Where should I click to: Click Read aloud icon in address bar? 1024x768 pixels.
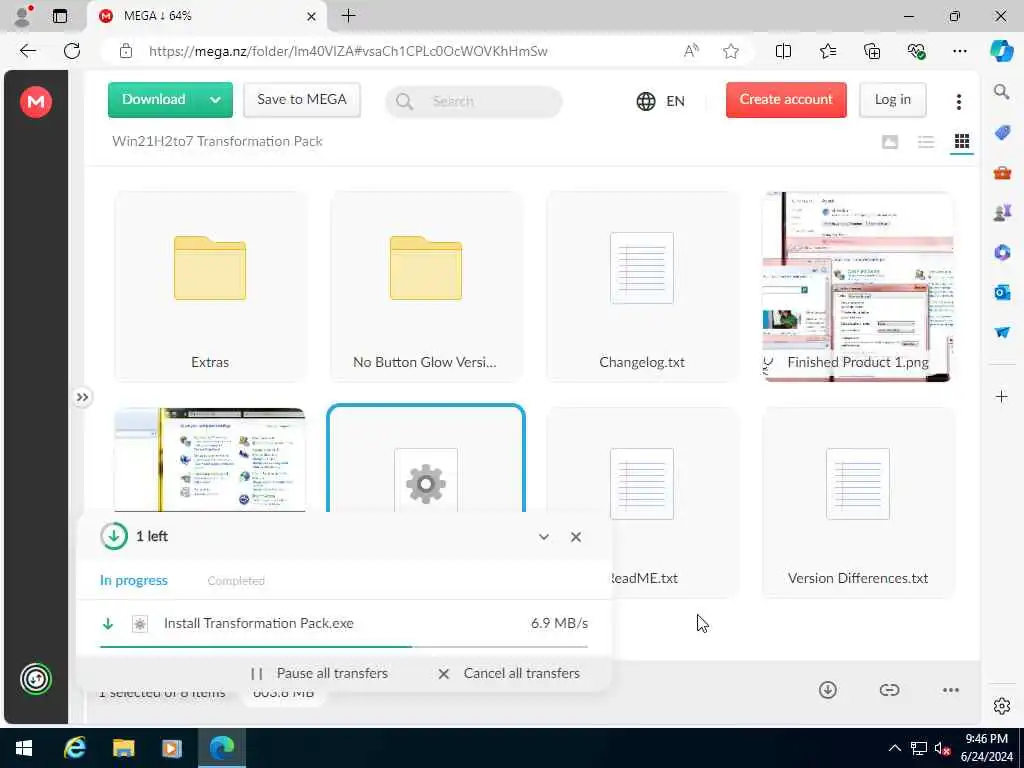tap(691, 51)
